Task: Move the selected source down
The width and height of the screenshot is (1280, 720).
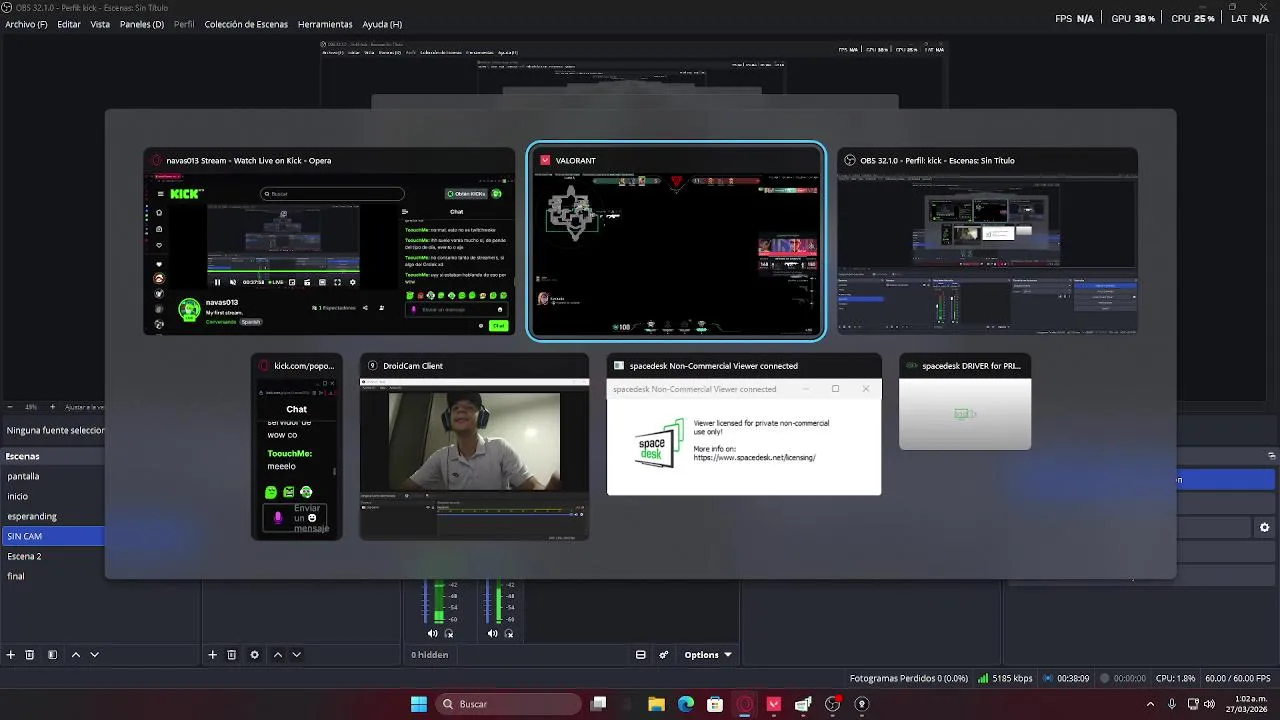Action: click(296, 655)
